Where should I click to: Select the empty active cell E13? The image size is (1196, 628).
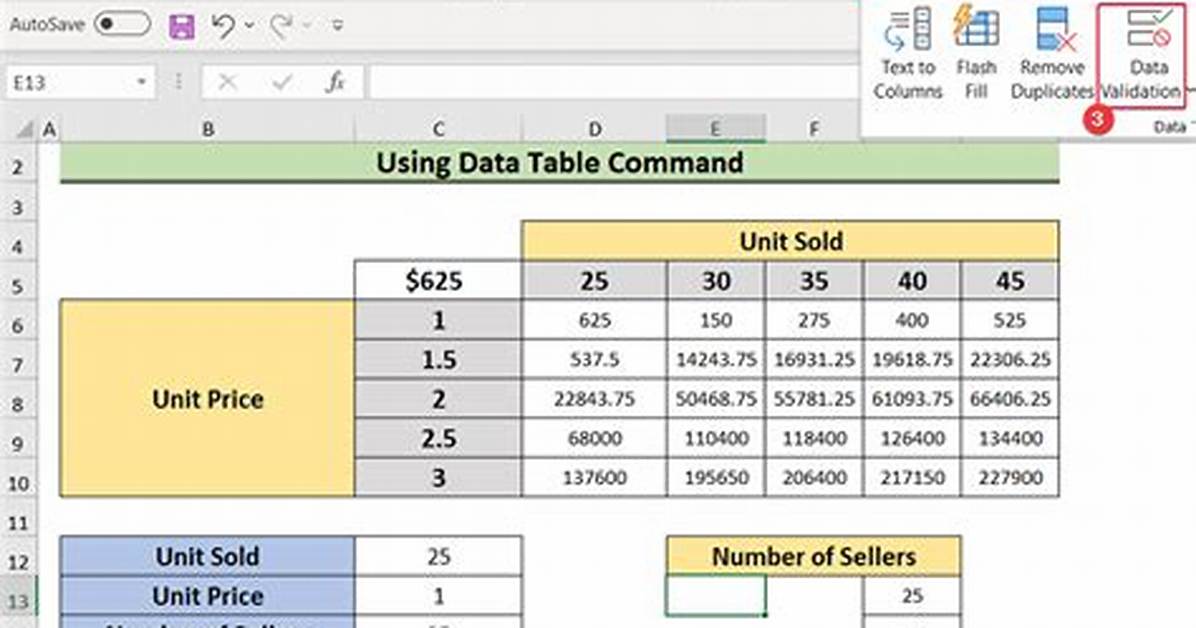[715, 596]
